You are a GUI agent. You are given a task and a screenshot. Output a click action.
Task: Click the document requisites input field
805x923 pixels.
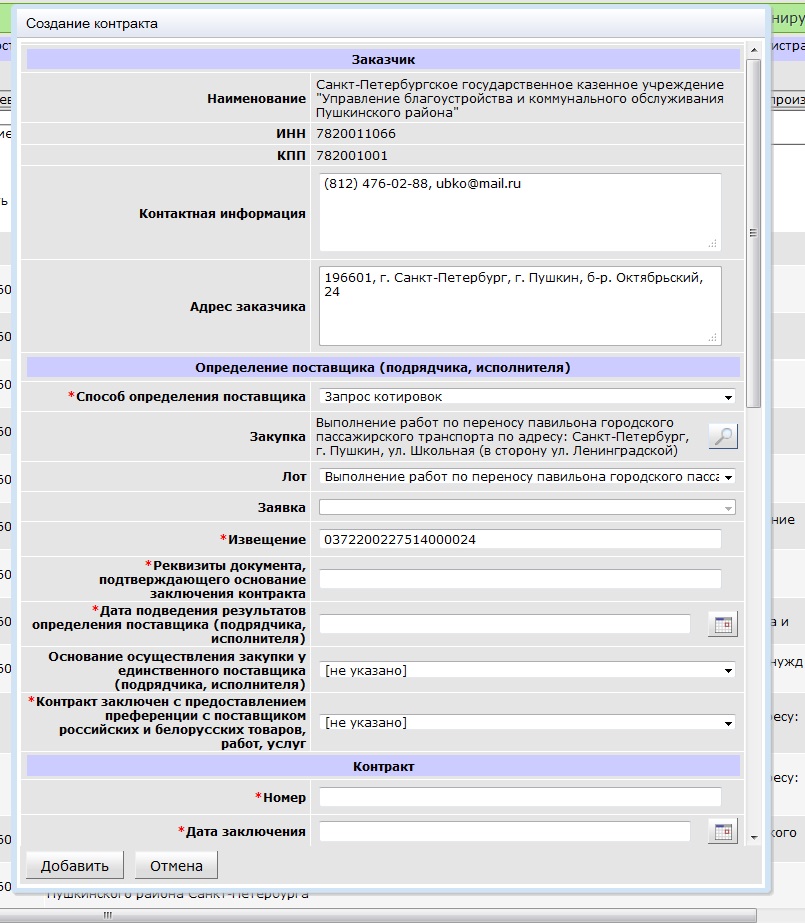tap(520, 579)
